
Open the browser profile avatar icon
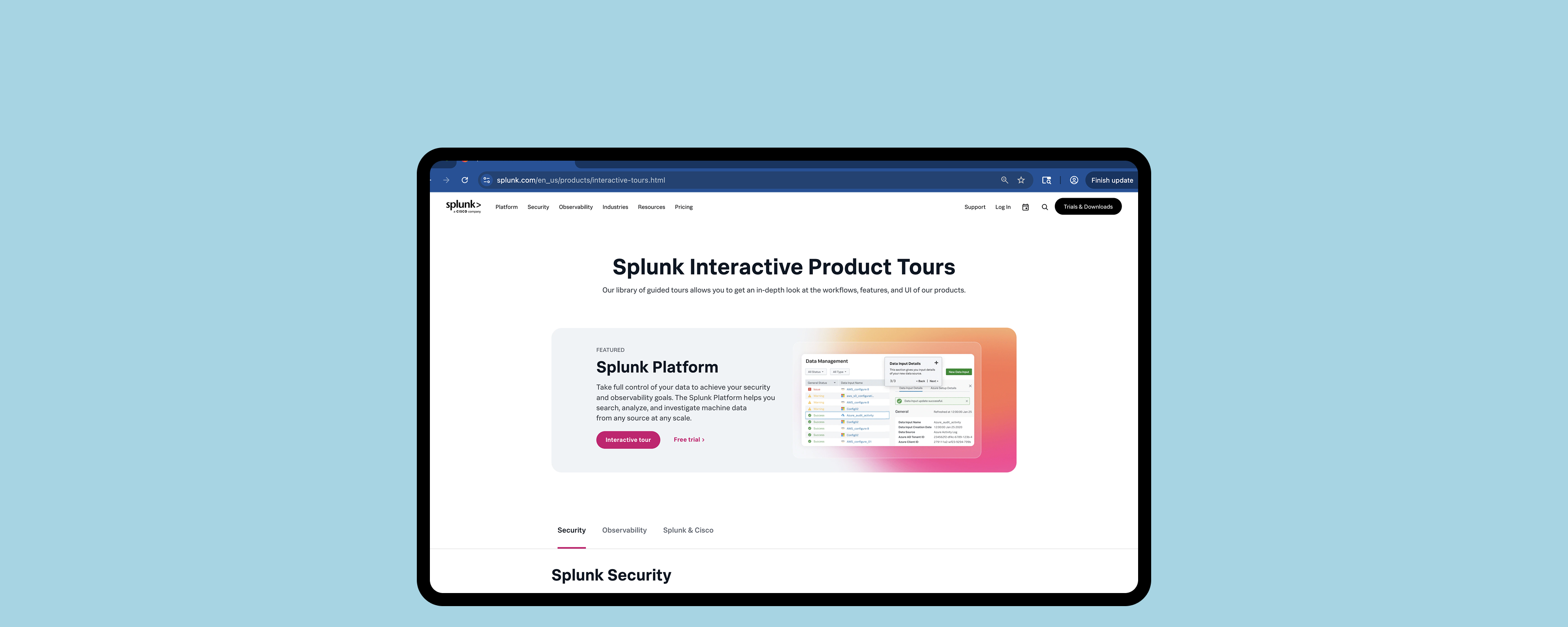(1074, 180)
